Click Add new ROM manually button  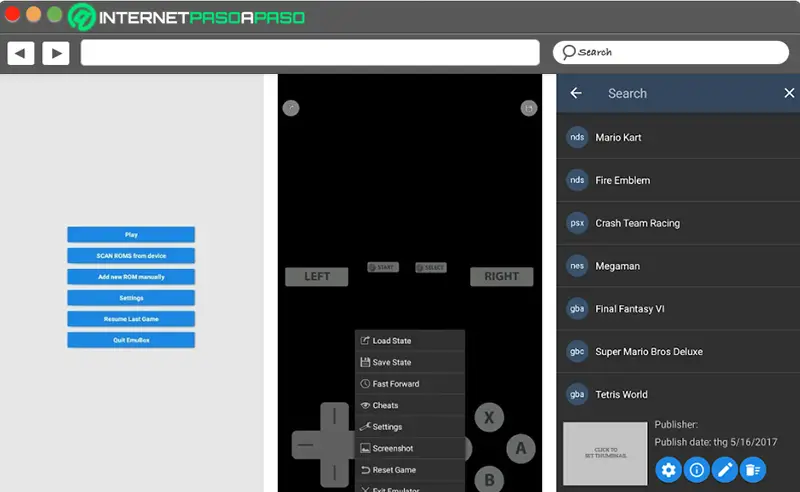click(x=131, y=277)
